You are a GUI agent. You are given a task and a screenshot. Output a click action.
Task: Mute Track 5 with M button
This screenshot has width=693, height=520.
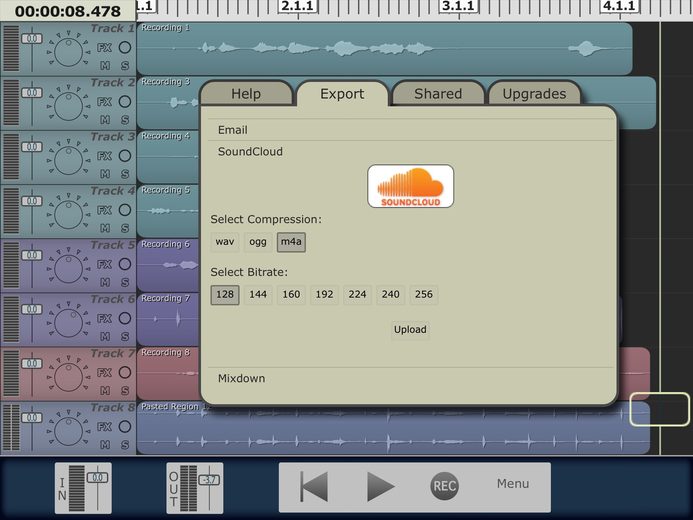coord(105,282)
